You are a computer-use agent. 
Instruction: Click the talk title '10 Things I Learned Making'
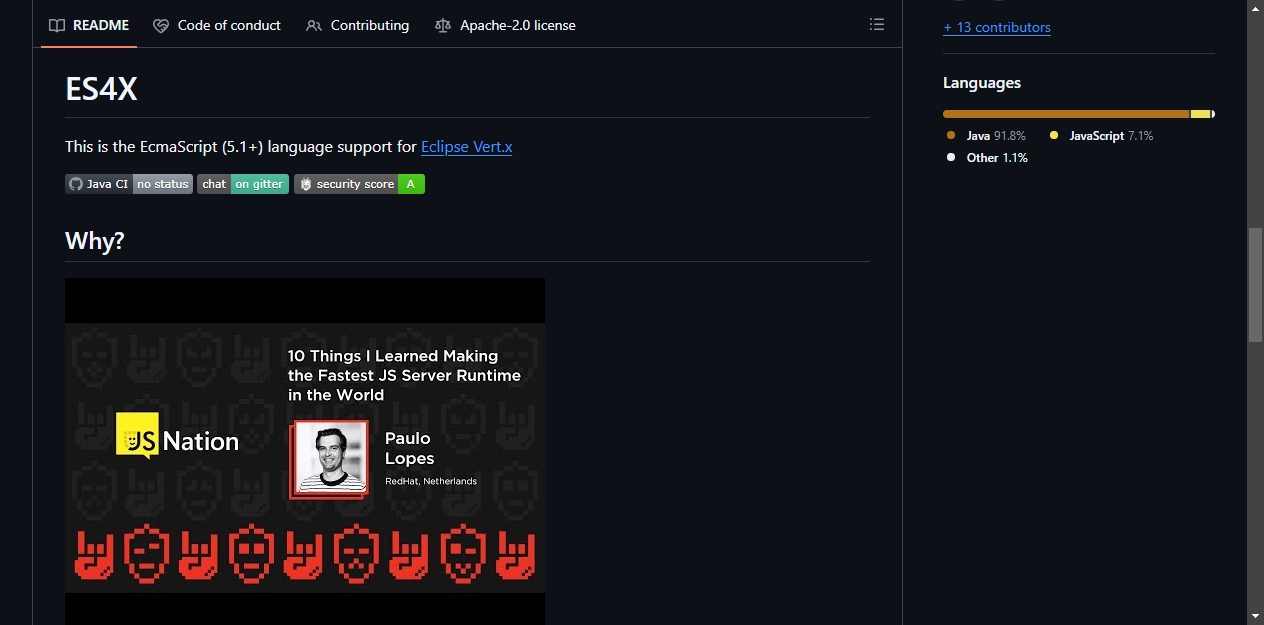coord(393,355)
